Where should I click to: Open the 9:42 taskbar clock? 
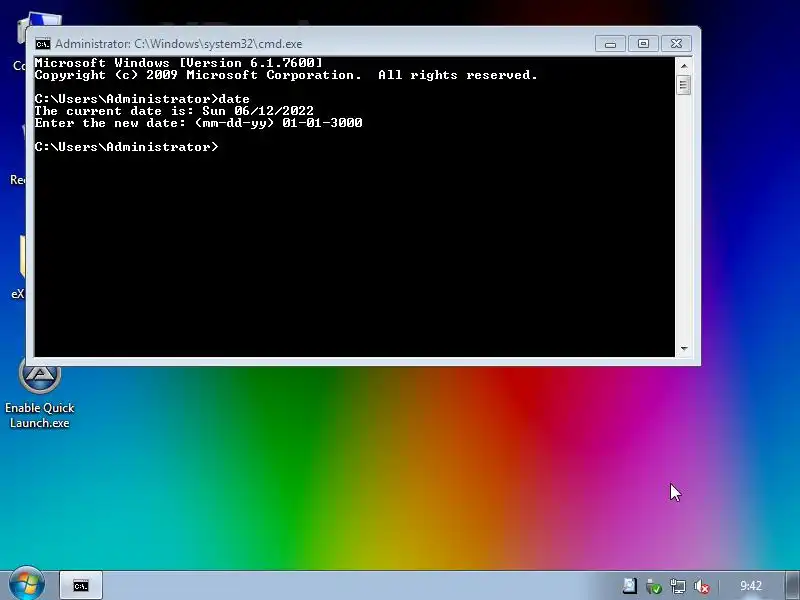click(751, 586)
